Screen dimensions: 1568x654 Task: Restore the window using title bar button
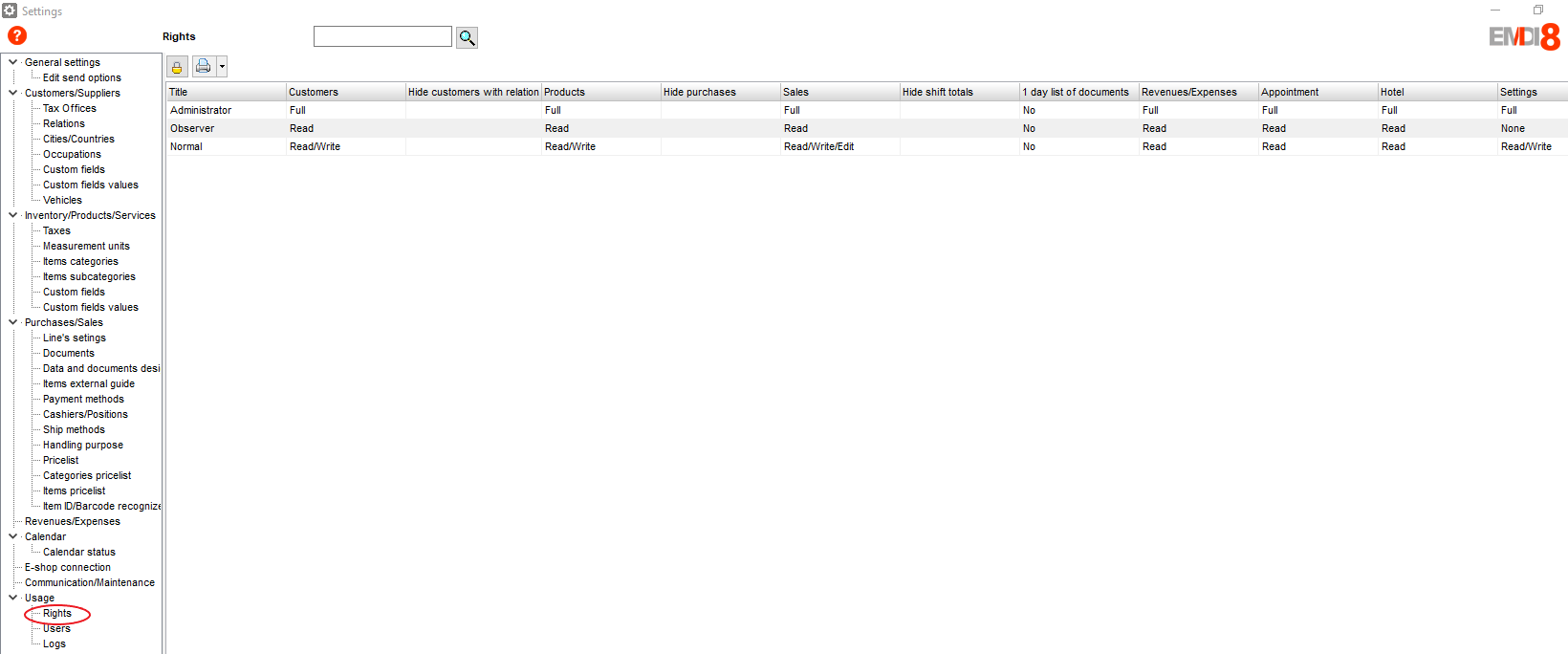coord(1538,11)
